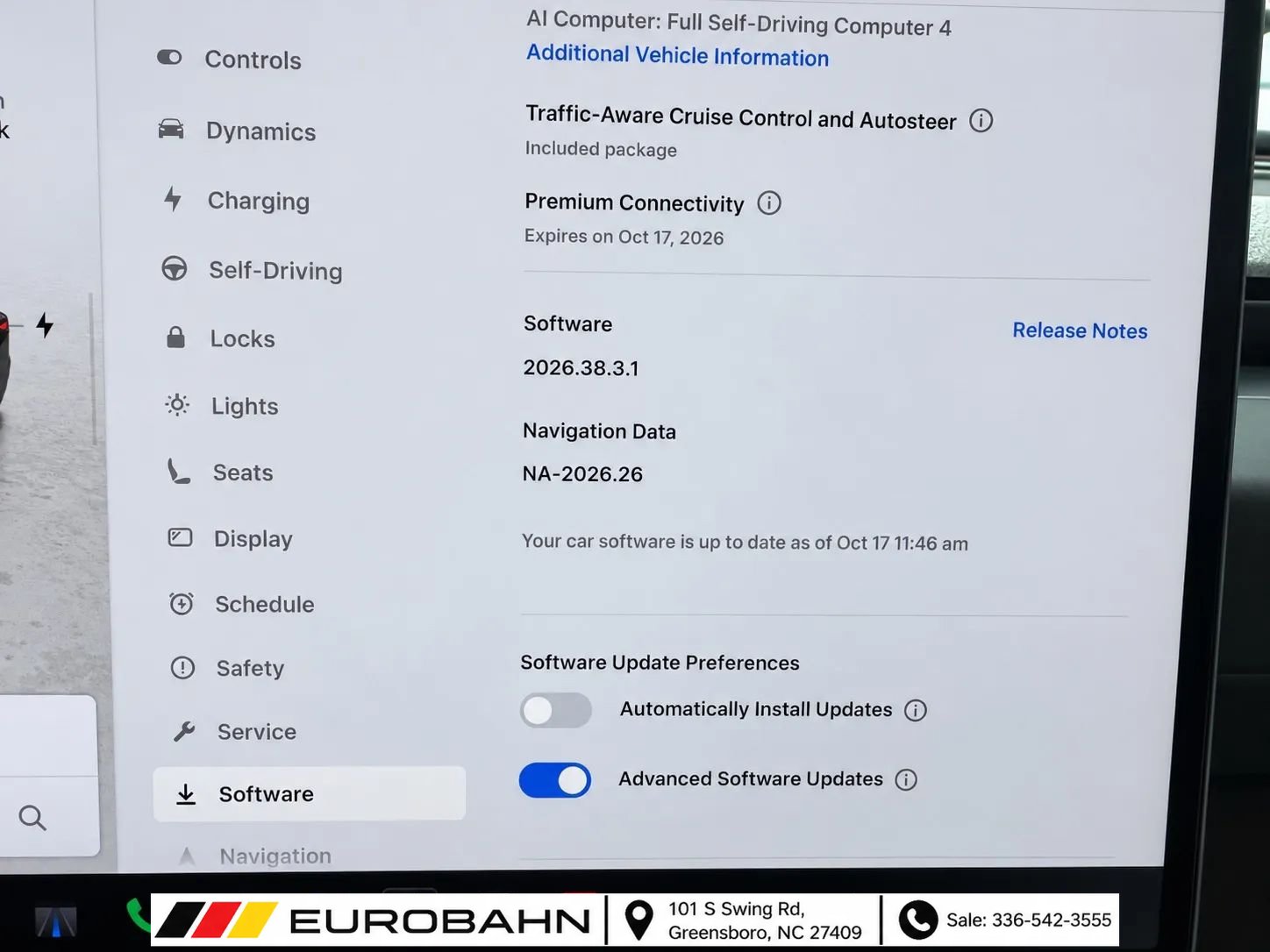Tap software version 2026.38.3.1

[x=581, y=368]
